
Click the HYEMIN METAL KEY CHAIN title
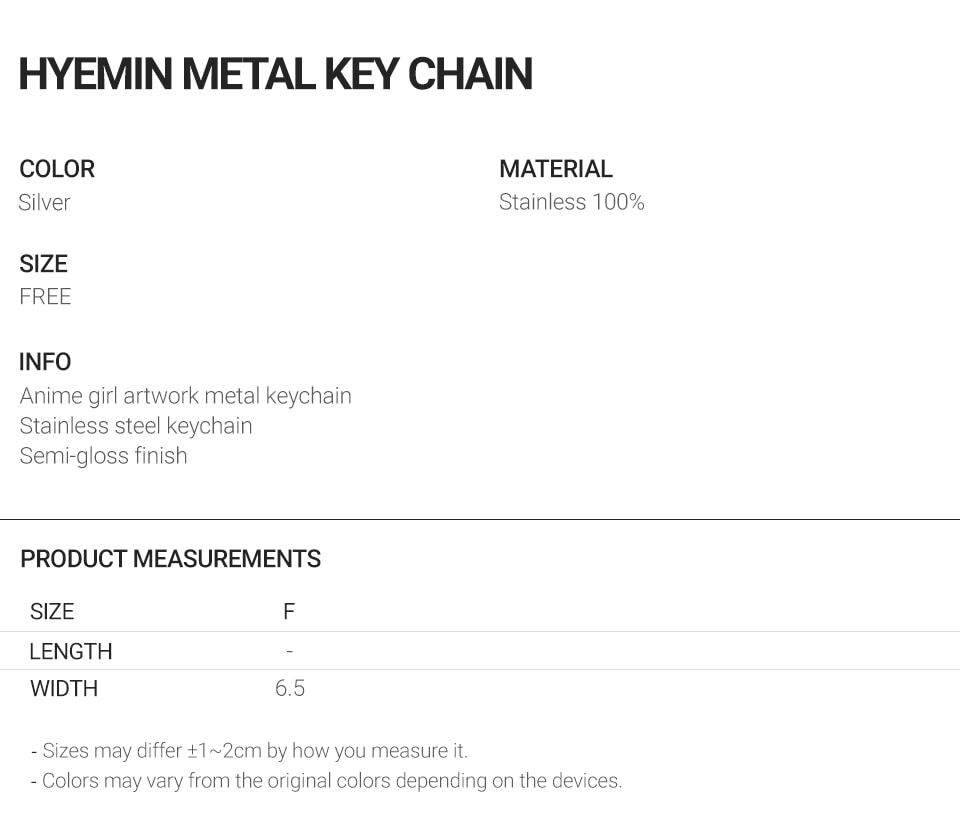(x=276, y=74)
